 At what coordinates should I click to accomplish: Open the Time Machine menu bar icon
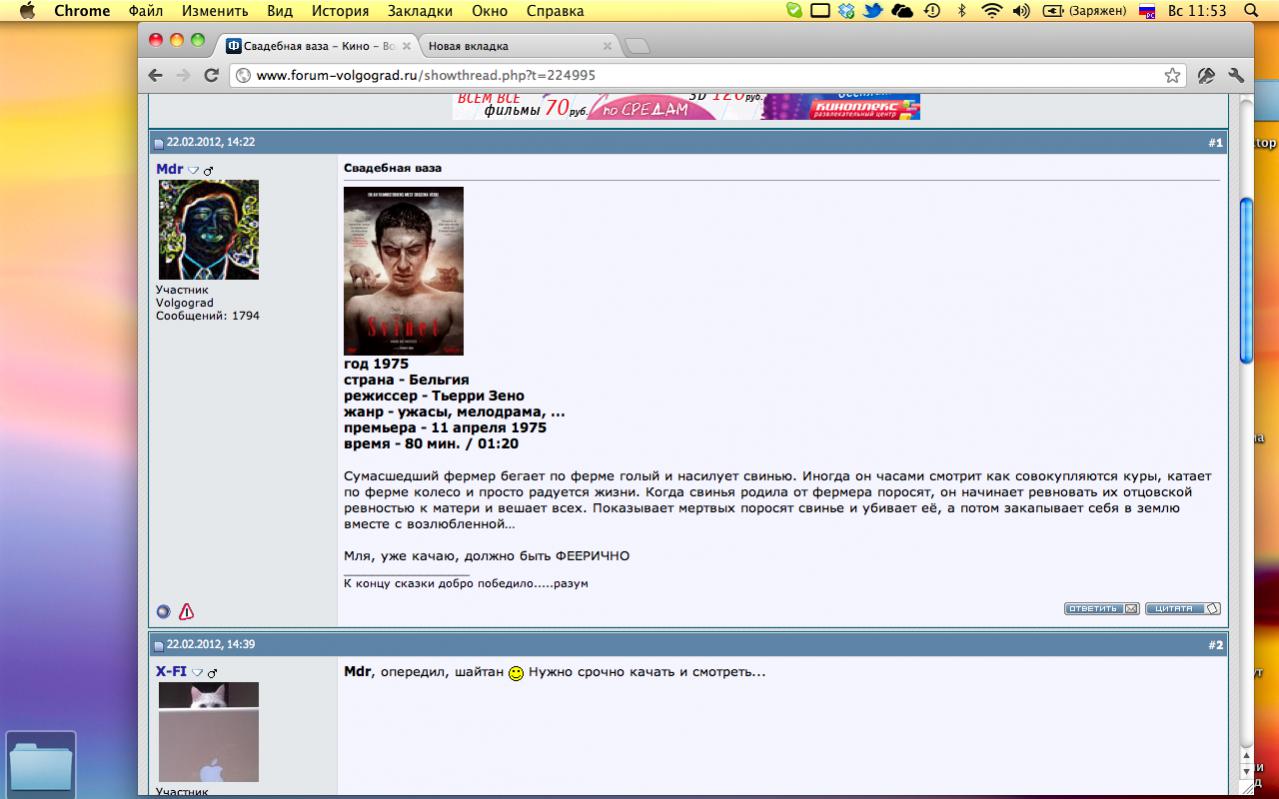[x=932, y=11]
